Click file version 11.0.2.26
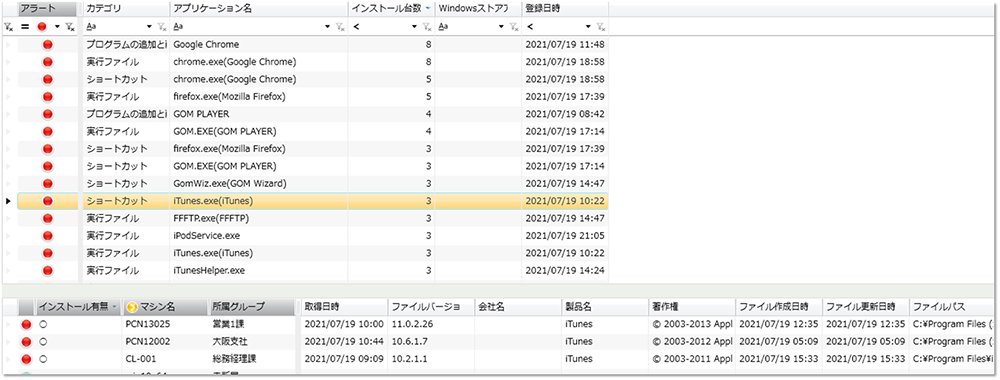 pos(412,324)
